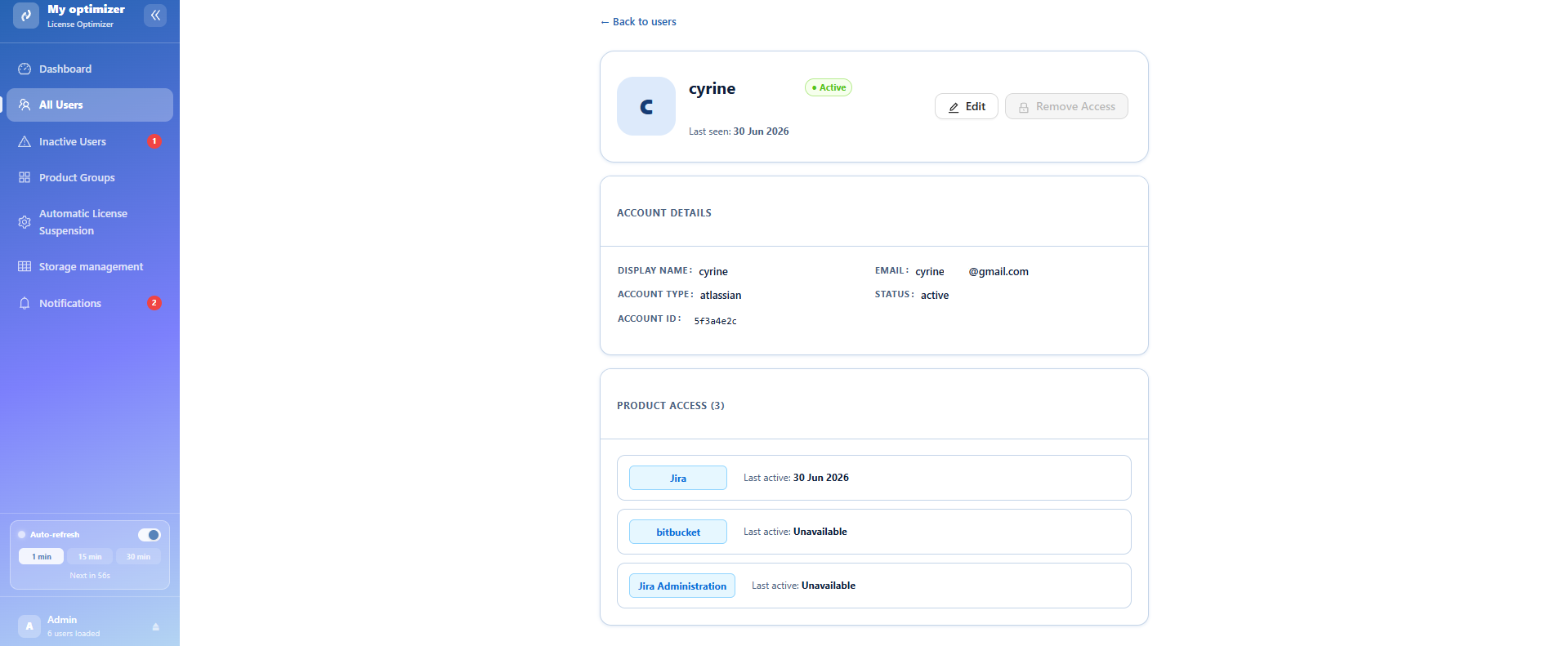Image resolution: width=1568 pixels, height=646 pixels.
Task: Toggle the Auto-refresh switch off
Action: 149,535
